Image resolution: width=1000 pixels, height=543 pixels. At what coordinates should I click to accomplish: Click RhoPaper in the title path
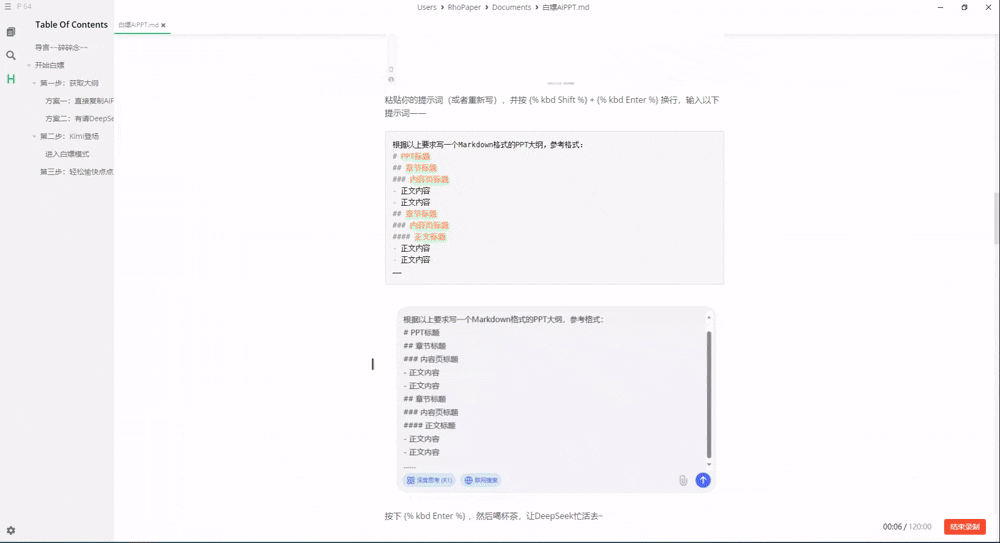[x=464, y=7]
